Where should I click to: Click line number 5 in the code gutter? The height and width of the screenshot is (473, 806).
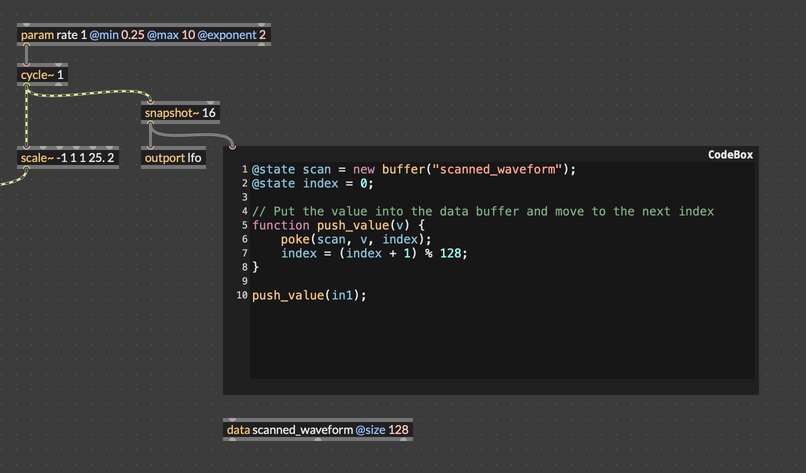click(x=243, y=225)
